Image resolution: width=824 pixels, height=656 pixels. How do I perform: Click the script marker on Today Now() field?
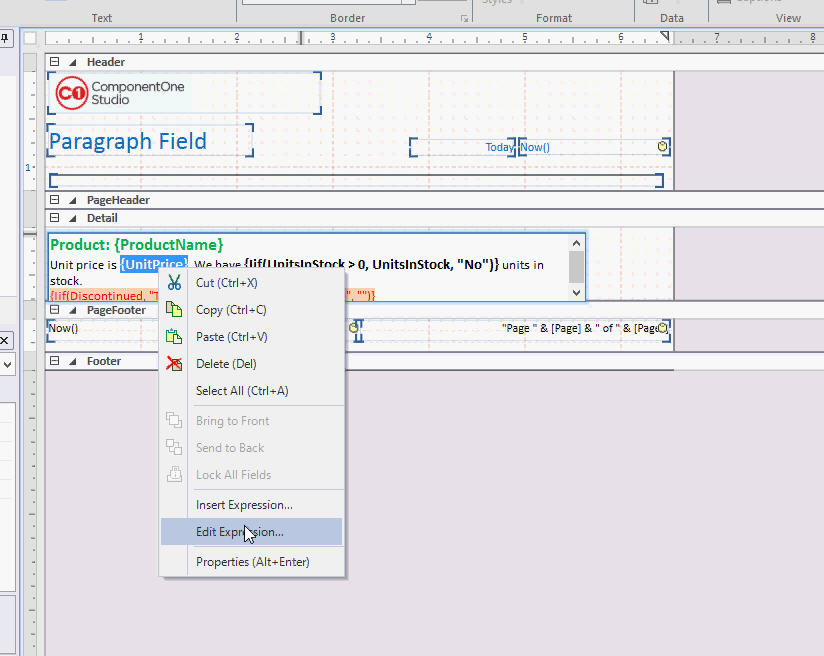pyautogui.click(x=661, y=147)
